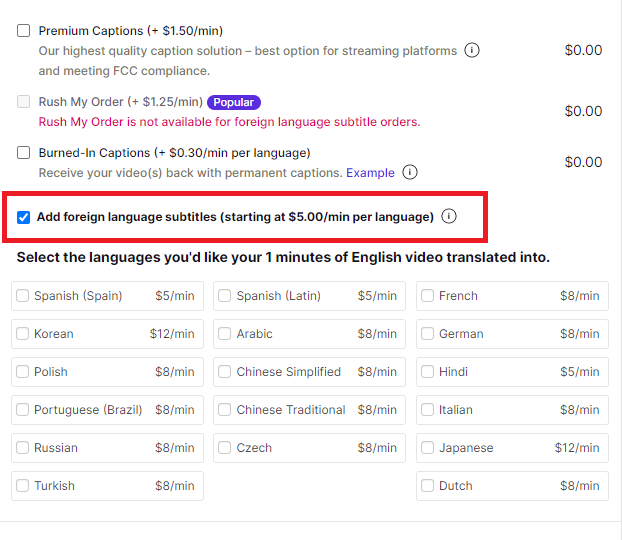Viewport: 622px width, 540px height.
Task: Enable Premium Captions checkbox
Action: tap(24, 31)
